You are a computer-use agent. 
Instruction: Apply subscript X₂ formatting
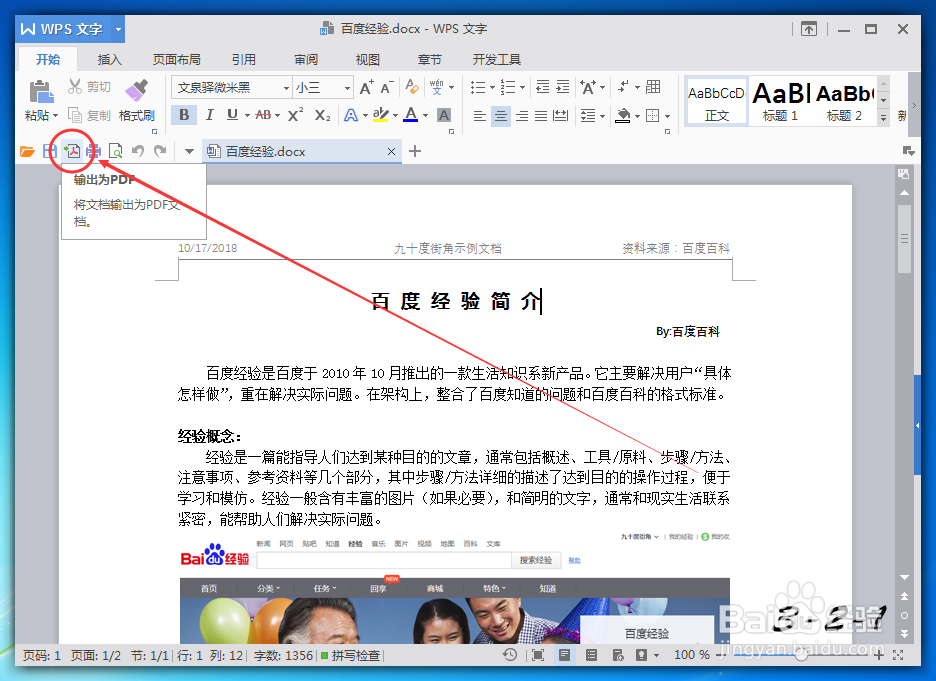pos(322,115)
